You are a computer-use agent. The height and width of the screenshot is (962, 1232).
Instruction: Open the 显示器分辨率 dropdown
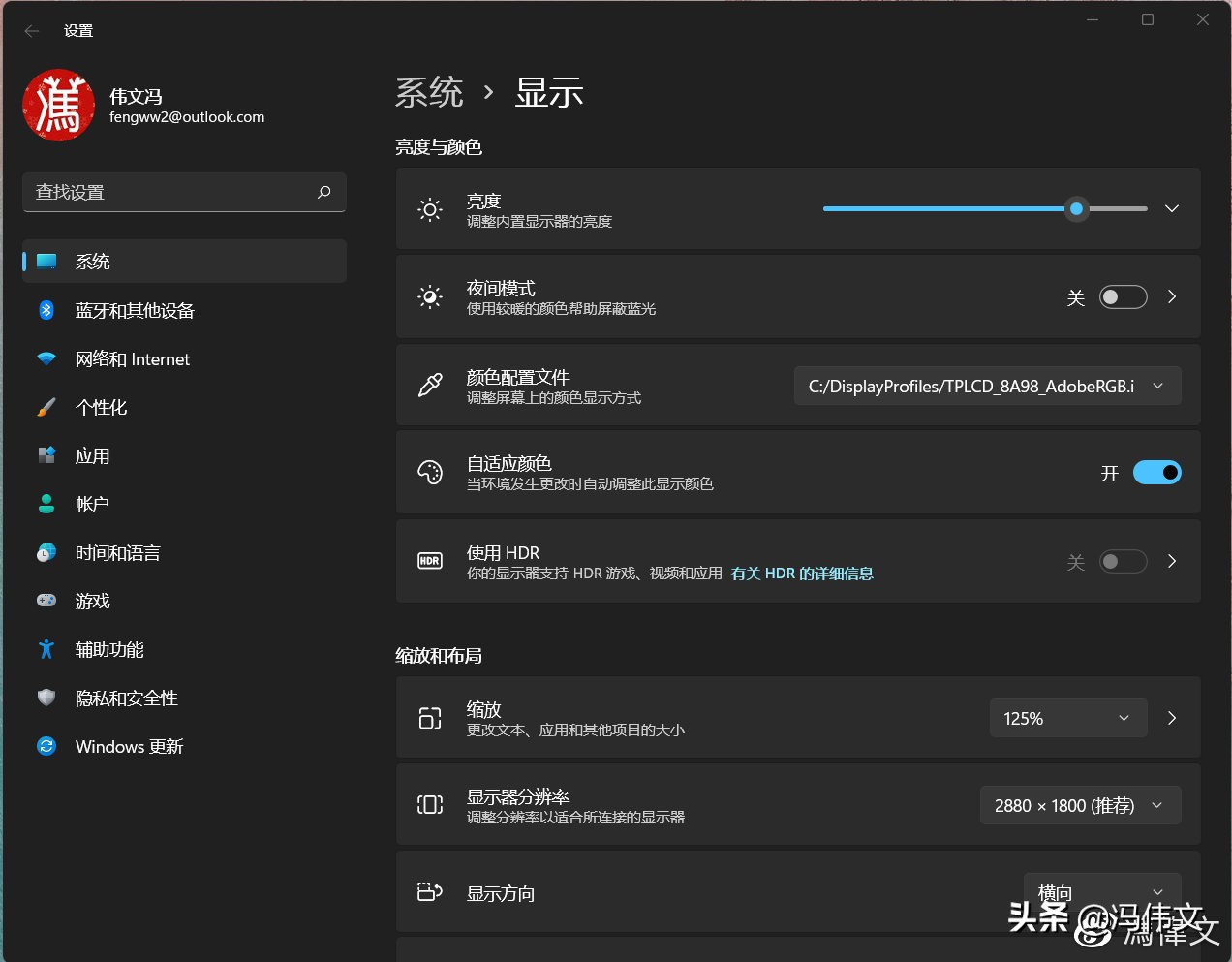(x=1080, y=804)
